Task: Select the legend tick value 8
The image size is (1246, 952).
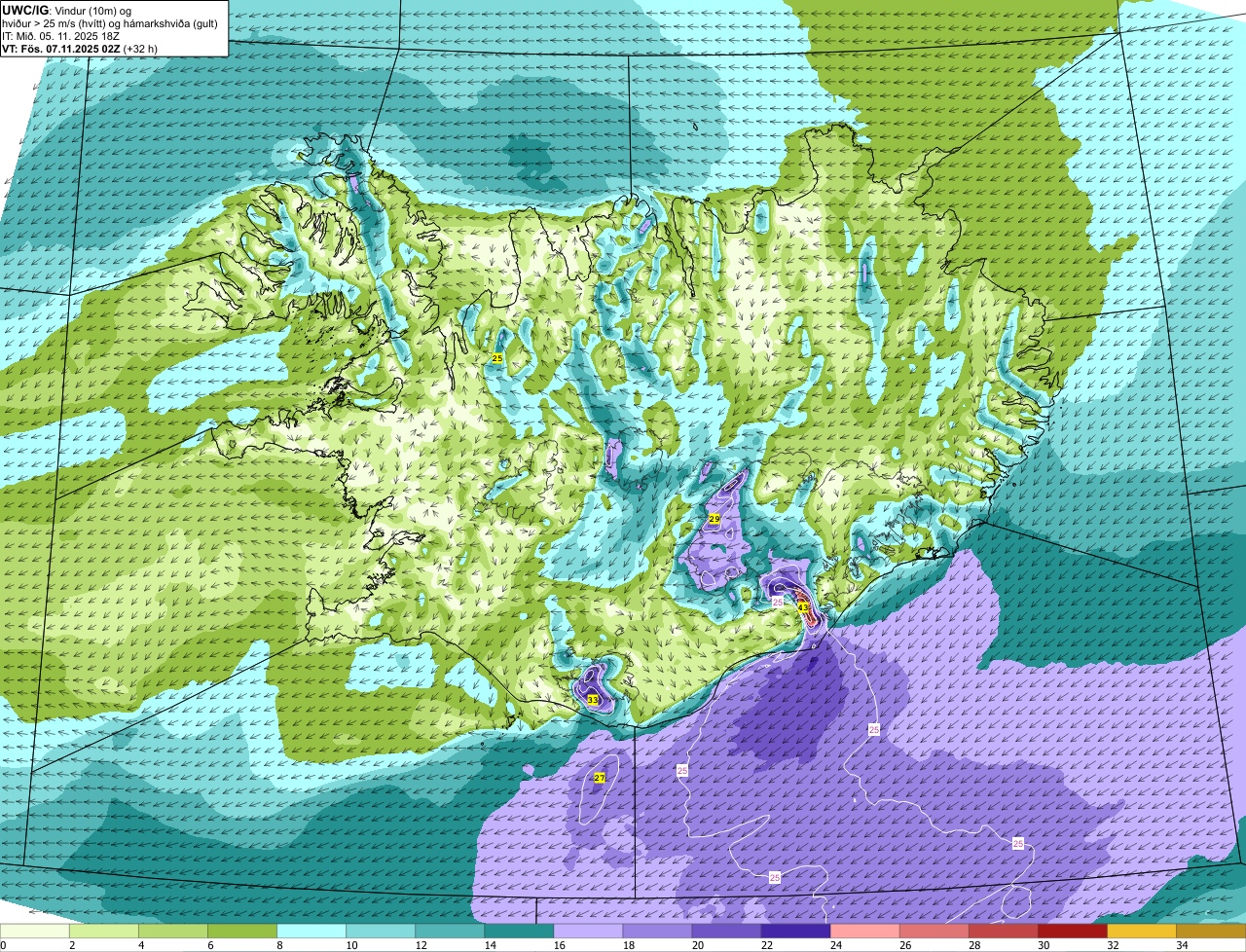Action: (x=279, y=945)
